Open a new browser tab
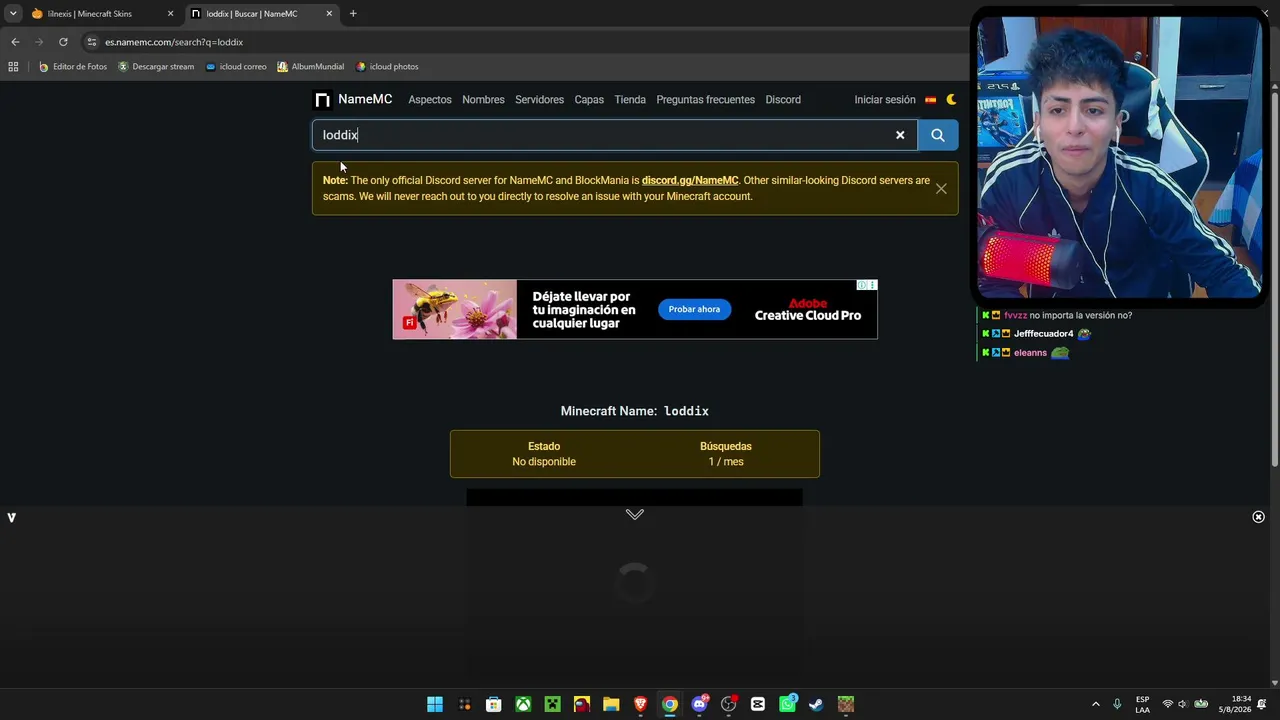 tap(353, 14)
